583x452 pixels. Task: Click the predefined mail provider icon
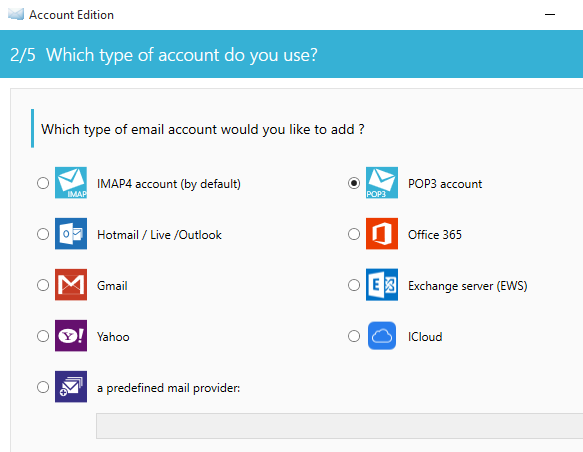tap(71, 387)
